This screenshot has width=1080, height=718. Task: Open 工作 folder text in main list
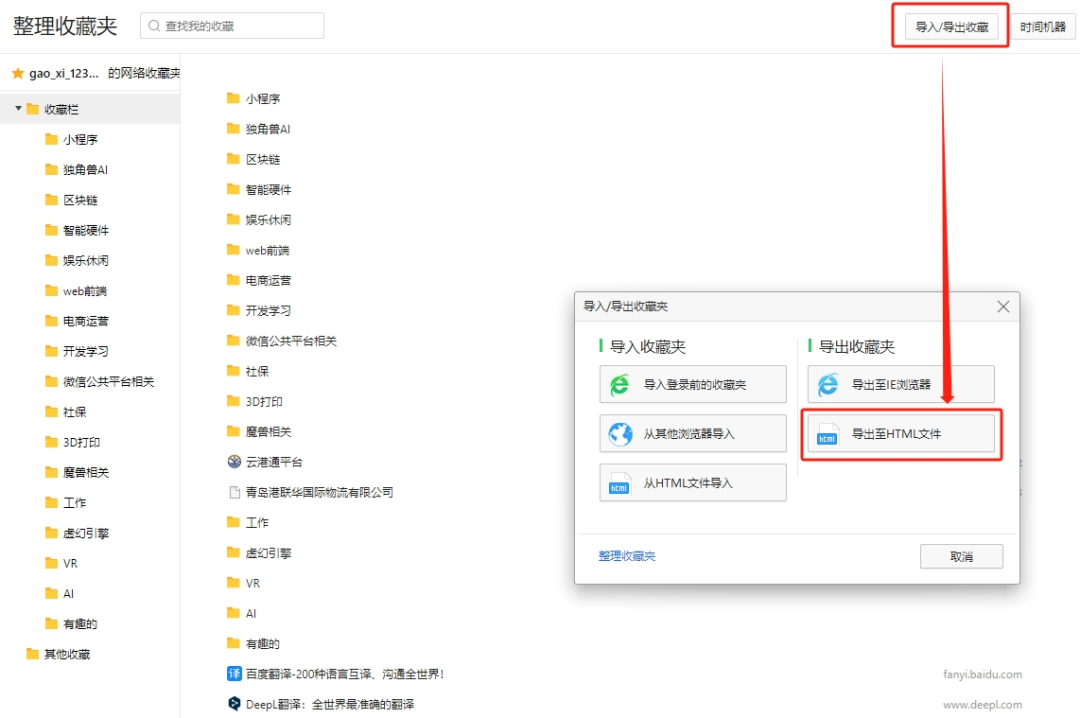pos(257,523)
